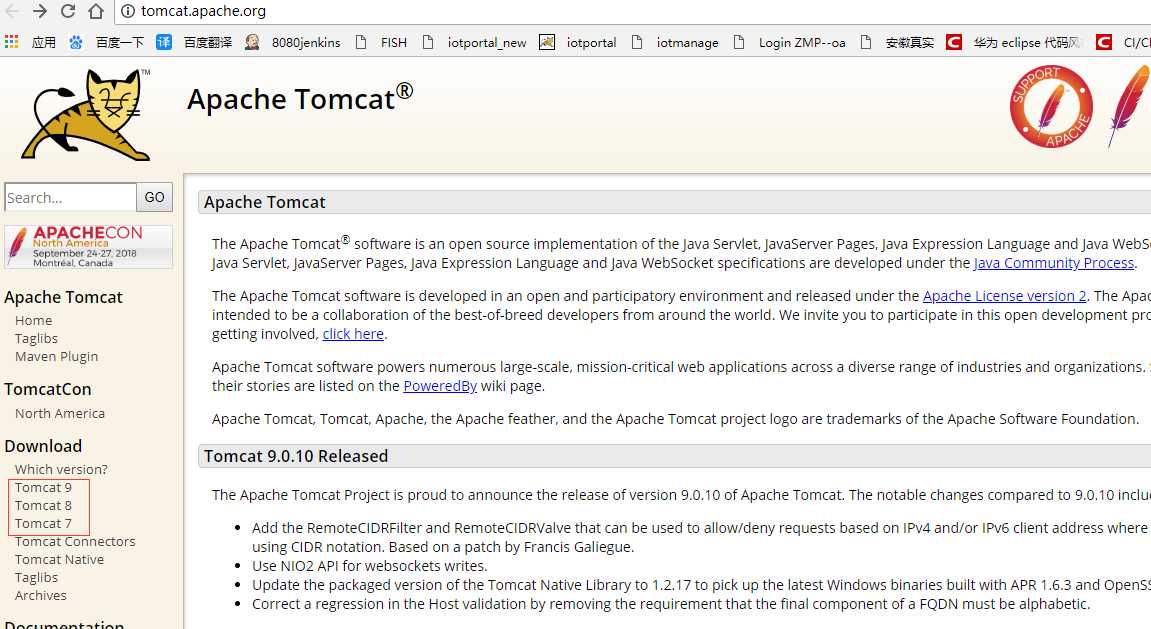Follow the click here link
Viewport: 1151px width, 629px height.
353,334
